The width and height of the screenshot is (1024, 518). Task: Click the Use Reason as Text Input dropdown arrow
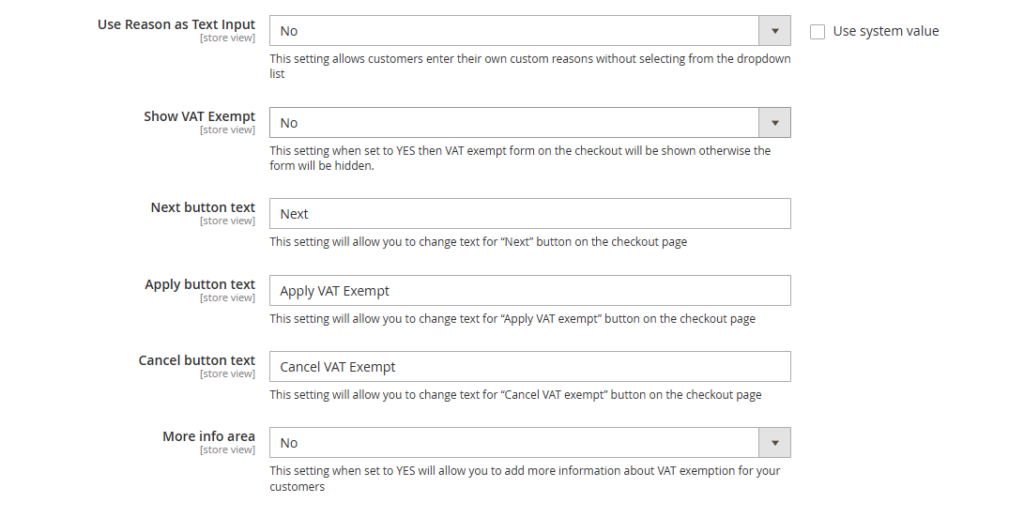(x=774, y=31)
